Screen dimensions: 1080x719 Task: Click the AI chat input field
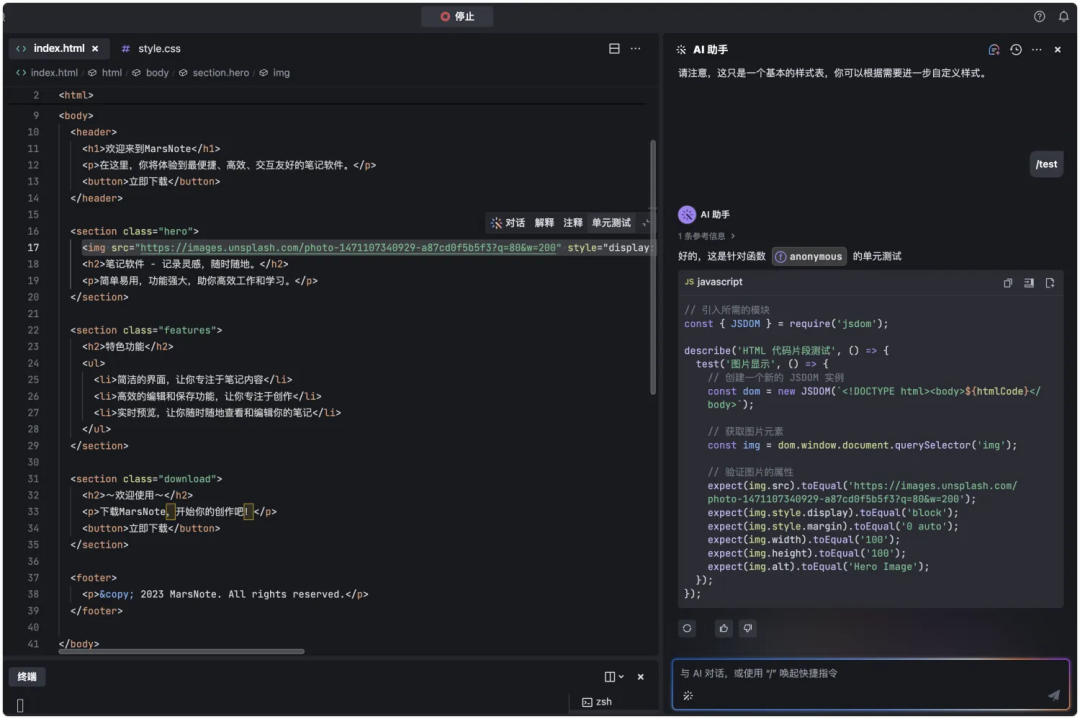click(860, 674)
